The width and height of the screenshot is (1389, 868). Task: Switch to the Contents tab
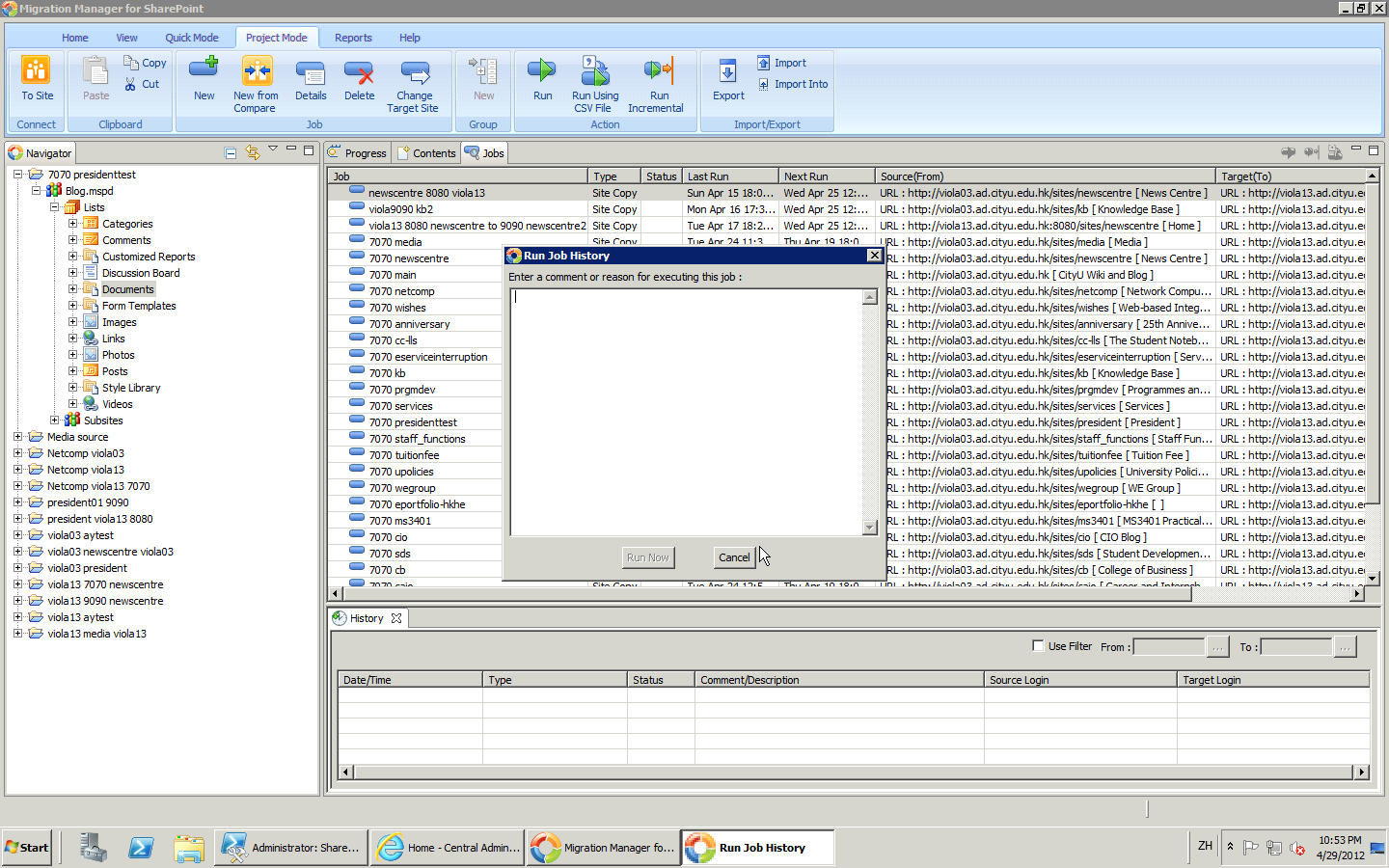click(x=425, y=152)
